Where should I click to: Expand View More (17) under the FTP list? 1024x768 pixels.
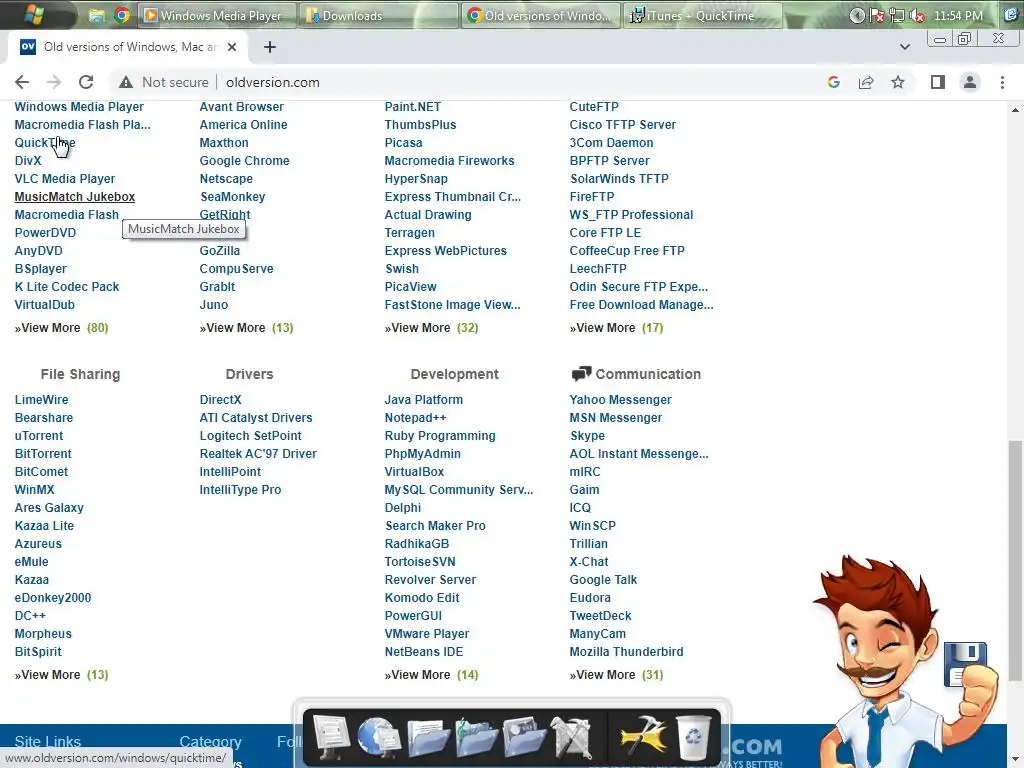pyautogui.click(x=616, y=328)
